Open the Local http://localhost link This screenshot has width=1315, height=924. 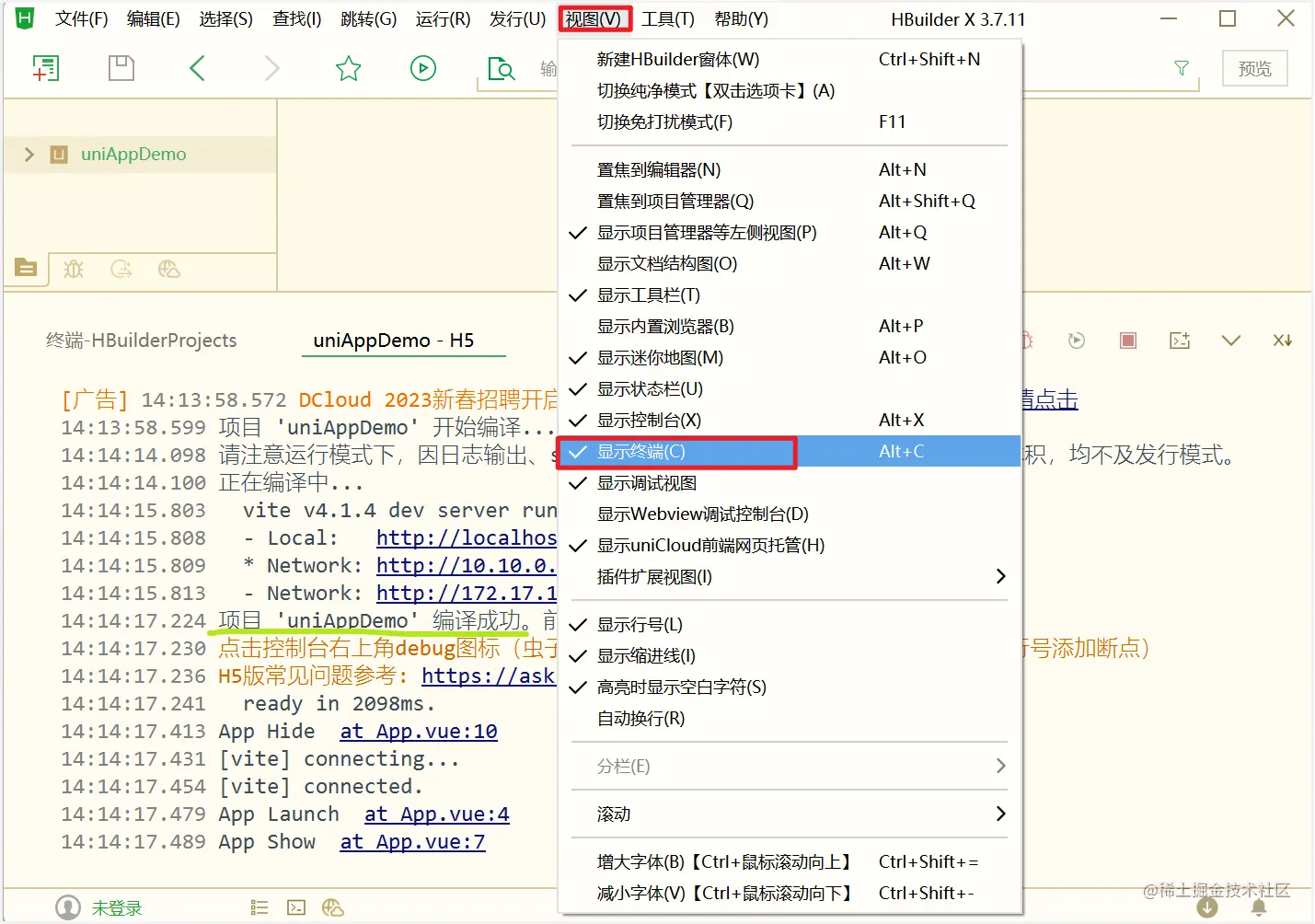point(467,538)
